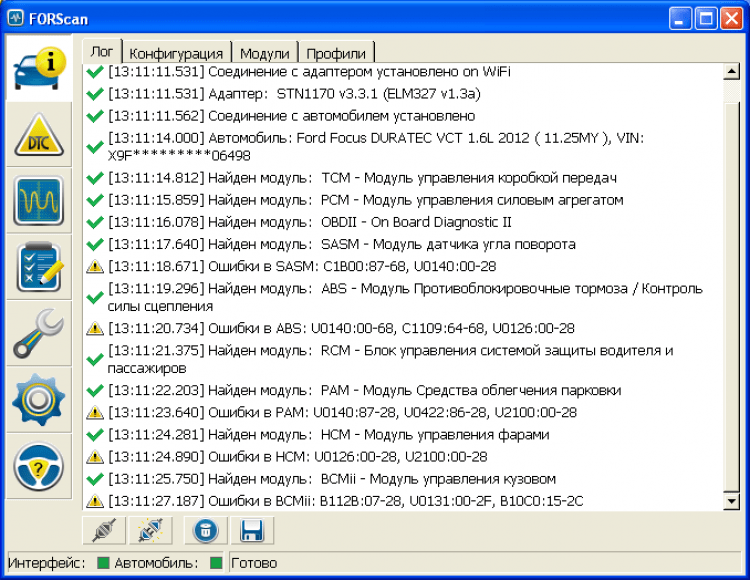Screen dimensions: 750x580
Task: Minimize the FORScan window
Action: pos(680,19)
